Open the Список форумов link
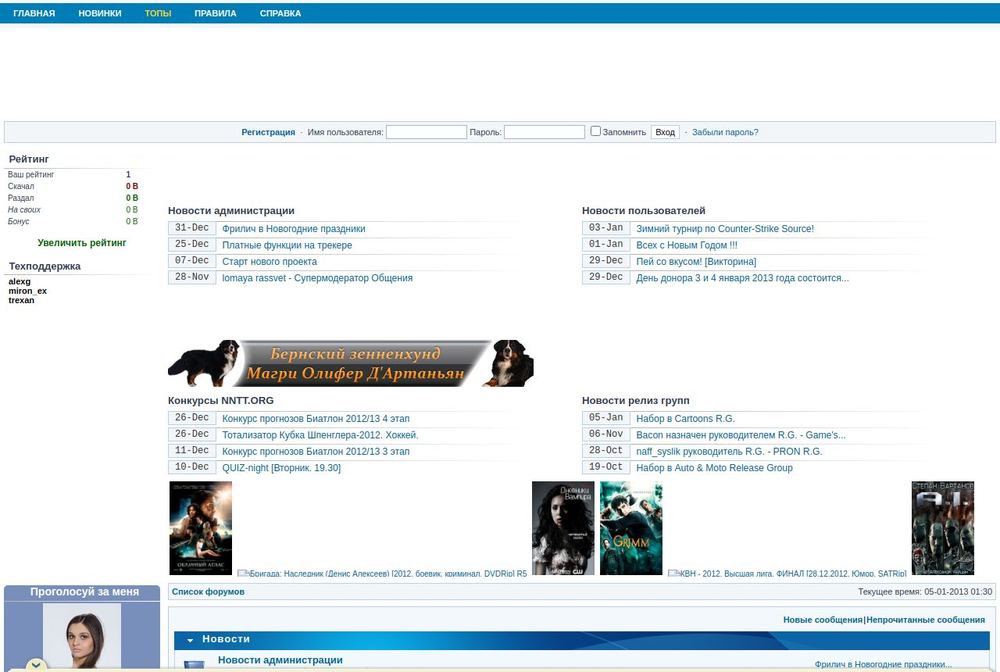 click(x=208, y=592)
